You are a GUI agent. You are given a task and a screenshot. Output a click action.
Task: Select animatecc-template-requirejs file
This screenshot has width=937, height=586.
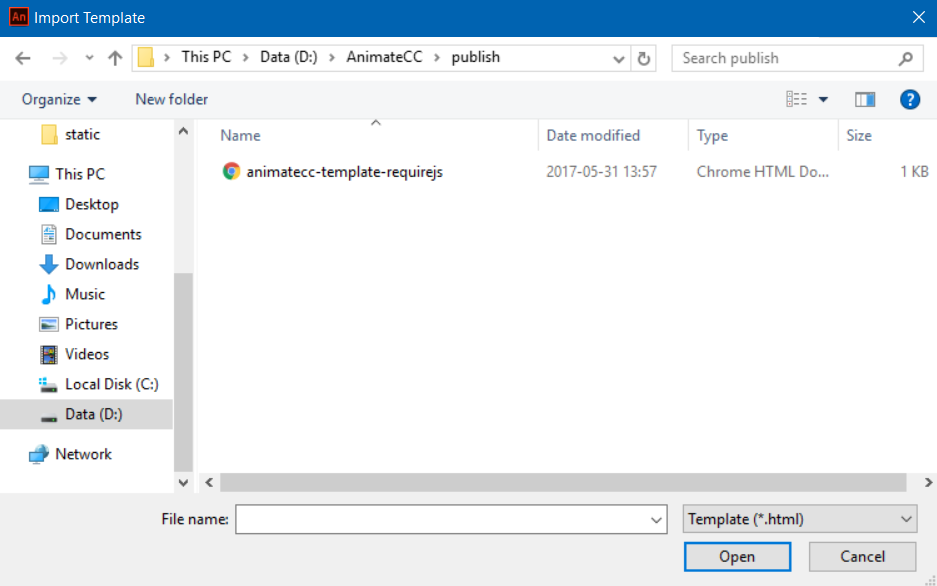coord(344,172)
